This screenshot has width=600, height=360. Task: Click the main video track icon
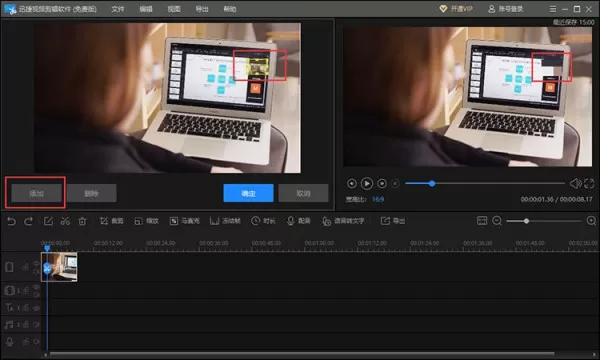[x=10, y=267]
